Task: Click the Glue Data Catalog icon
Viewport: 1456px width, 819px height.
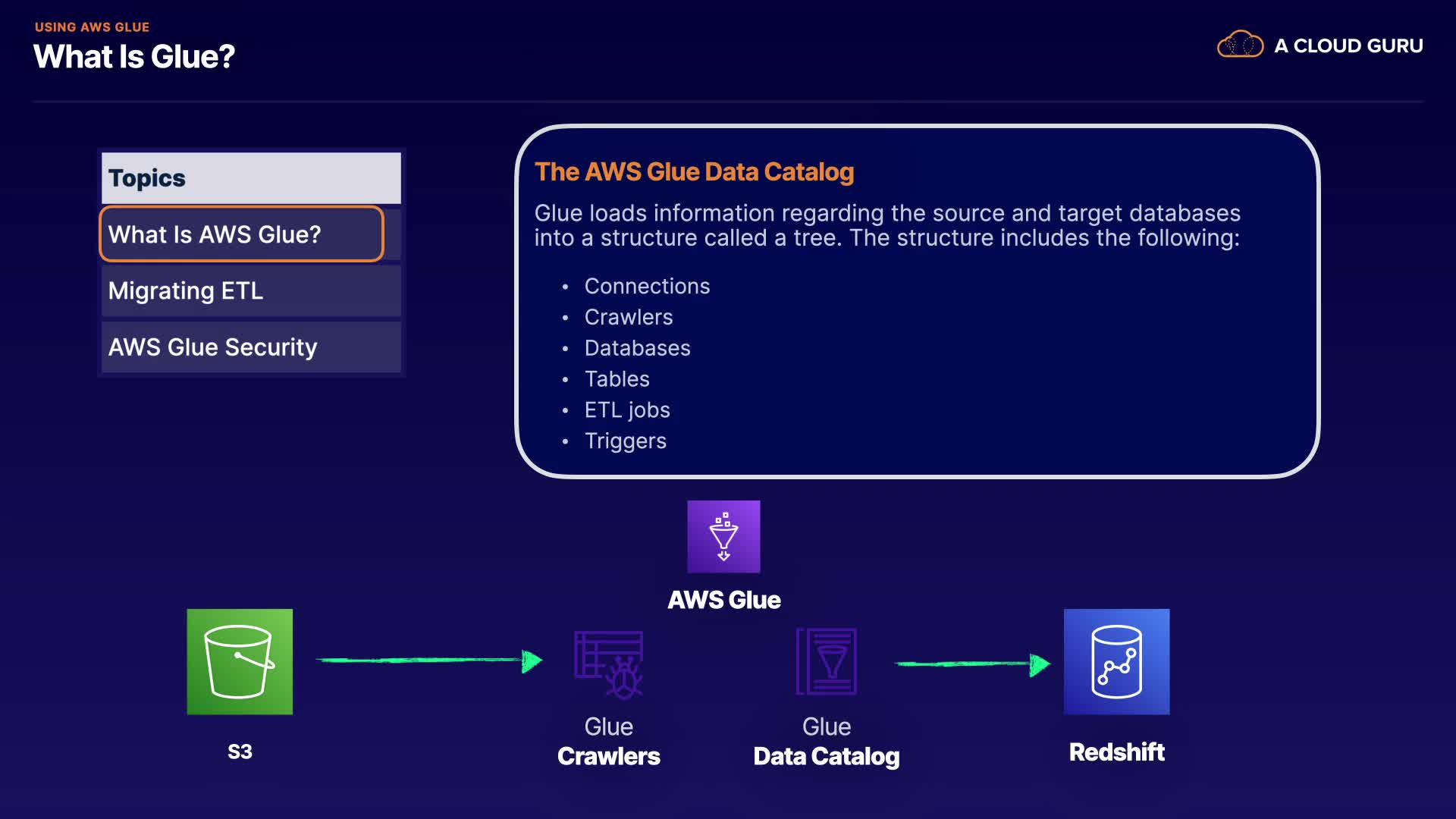Action: tap(827, 661)
